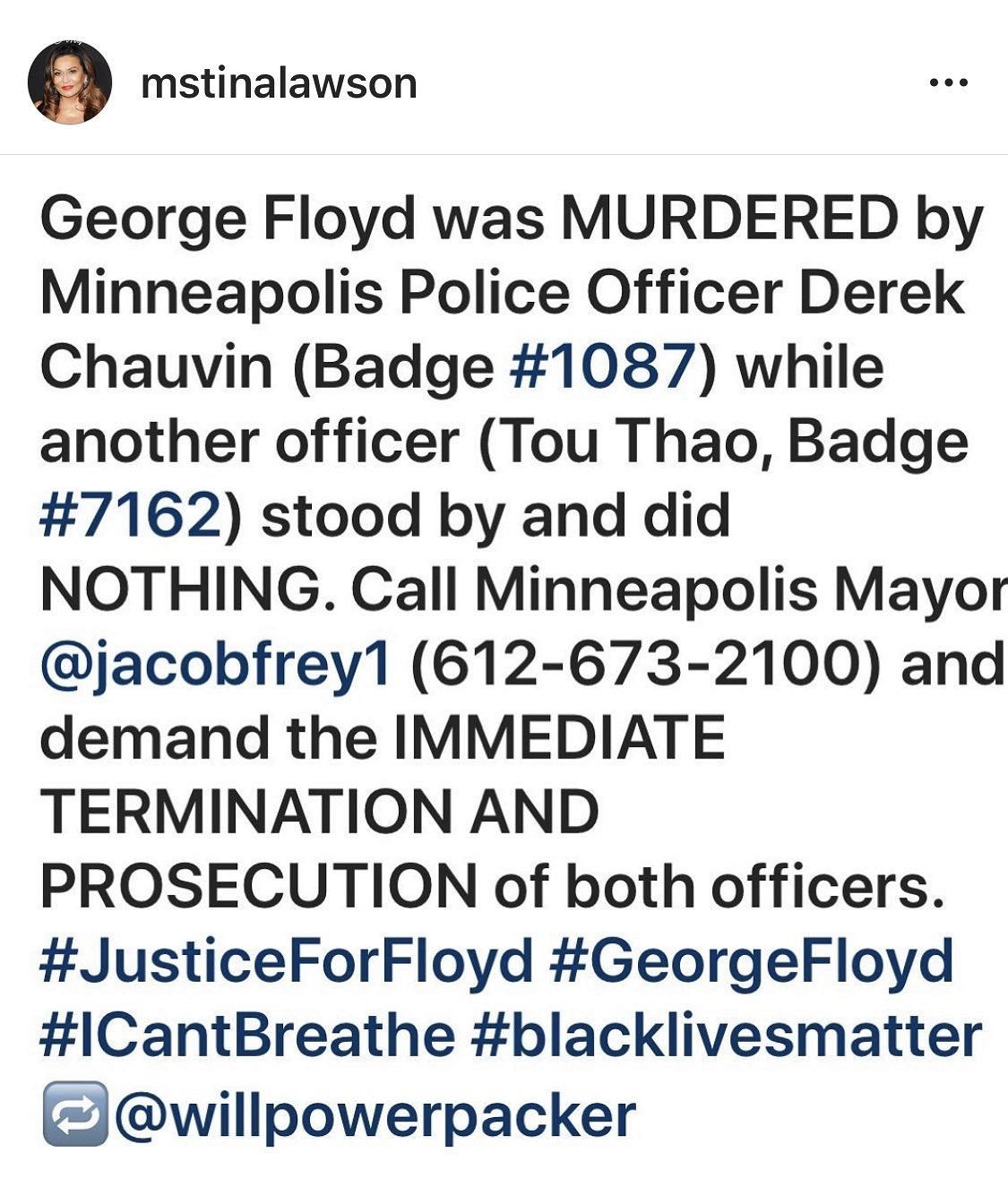Visit the @jacobfrey1 mention
Viewport: 1008px width, 1187px height.
coord(215,666)
